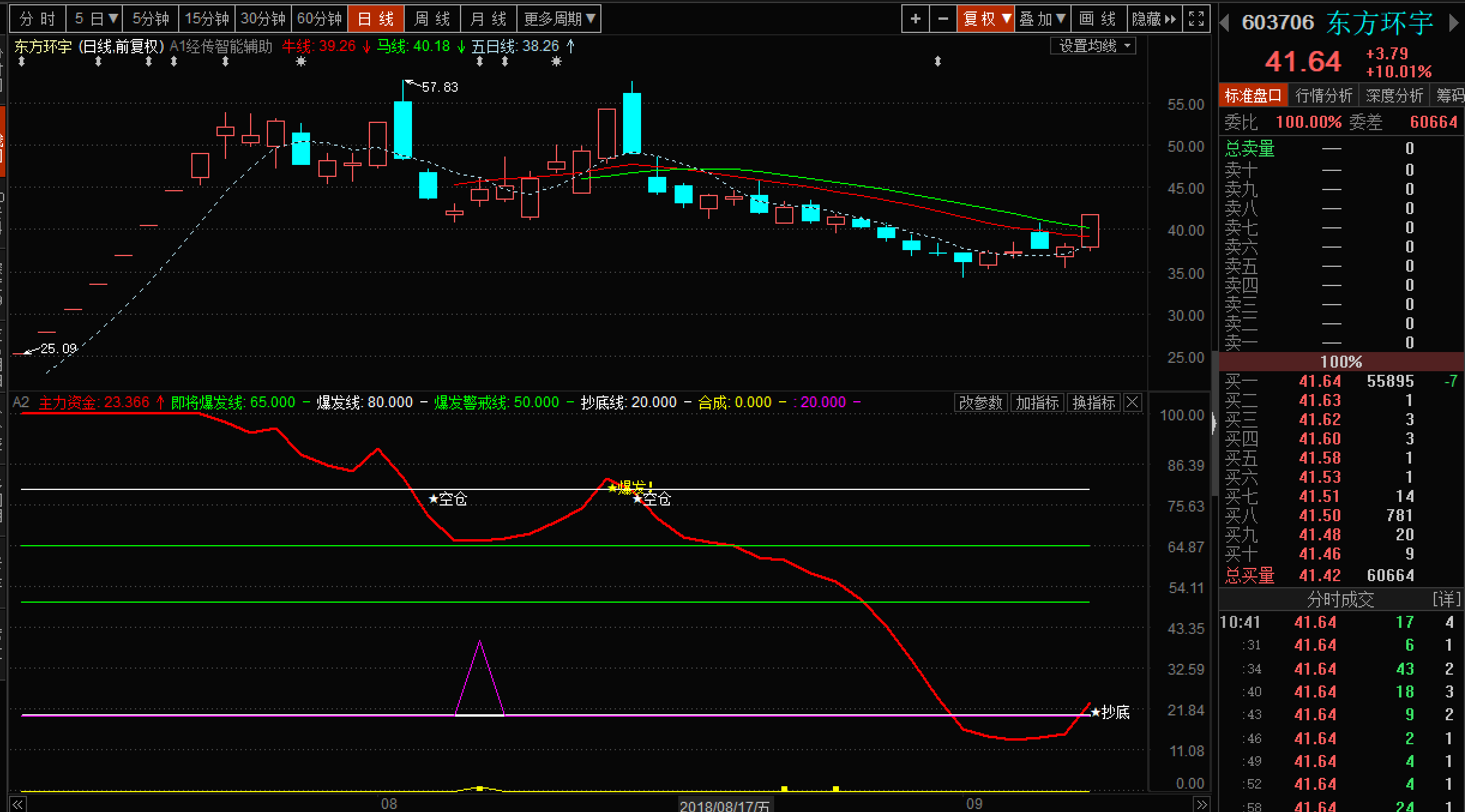Click the 换指标 button
1465x812 pixels.
pos(1094,402)
